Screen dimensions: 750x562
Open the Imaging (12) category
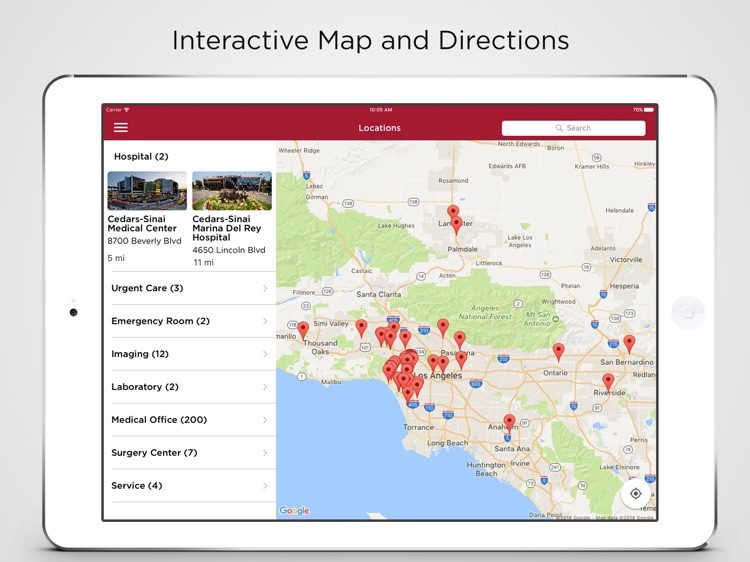(x=193, y=354)
